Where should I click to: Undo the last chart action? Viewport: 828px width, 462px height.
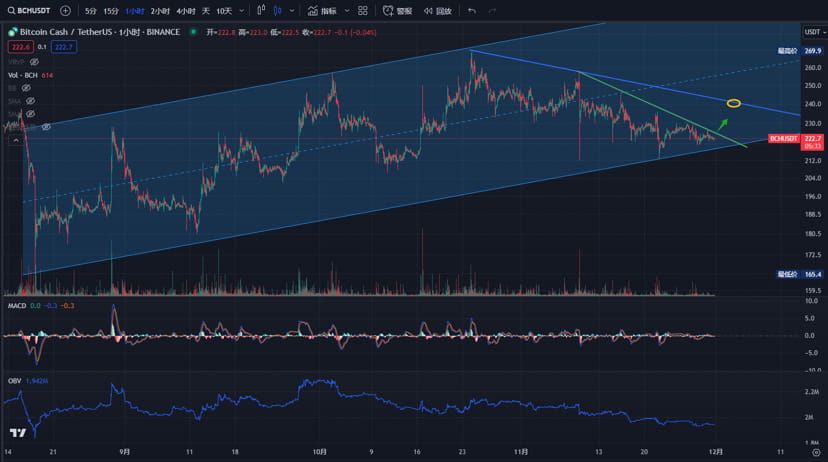pyautogui.click(x=472, y=11)
